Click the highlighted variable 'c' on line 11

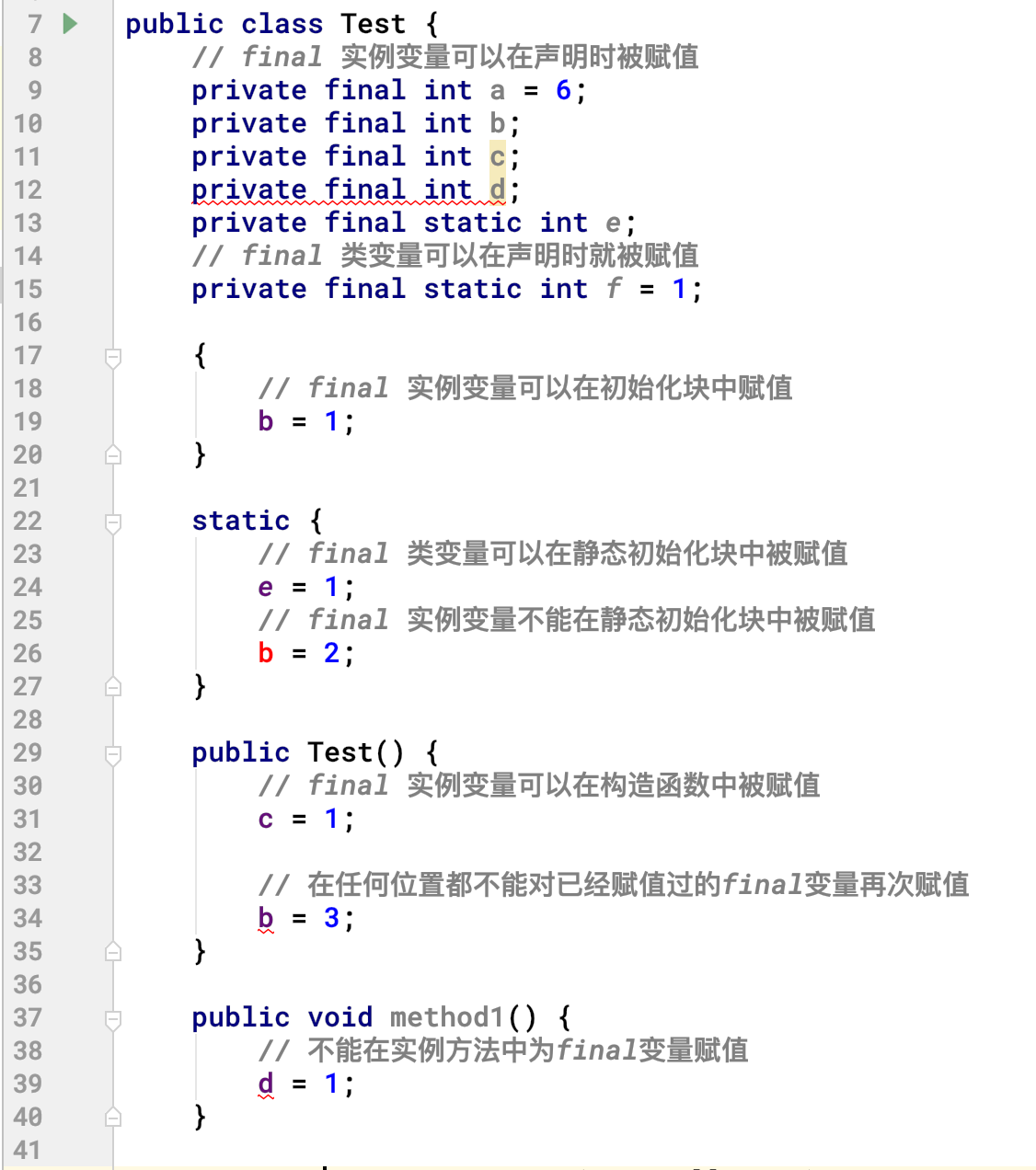[497, 156]
